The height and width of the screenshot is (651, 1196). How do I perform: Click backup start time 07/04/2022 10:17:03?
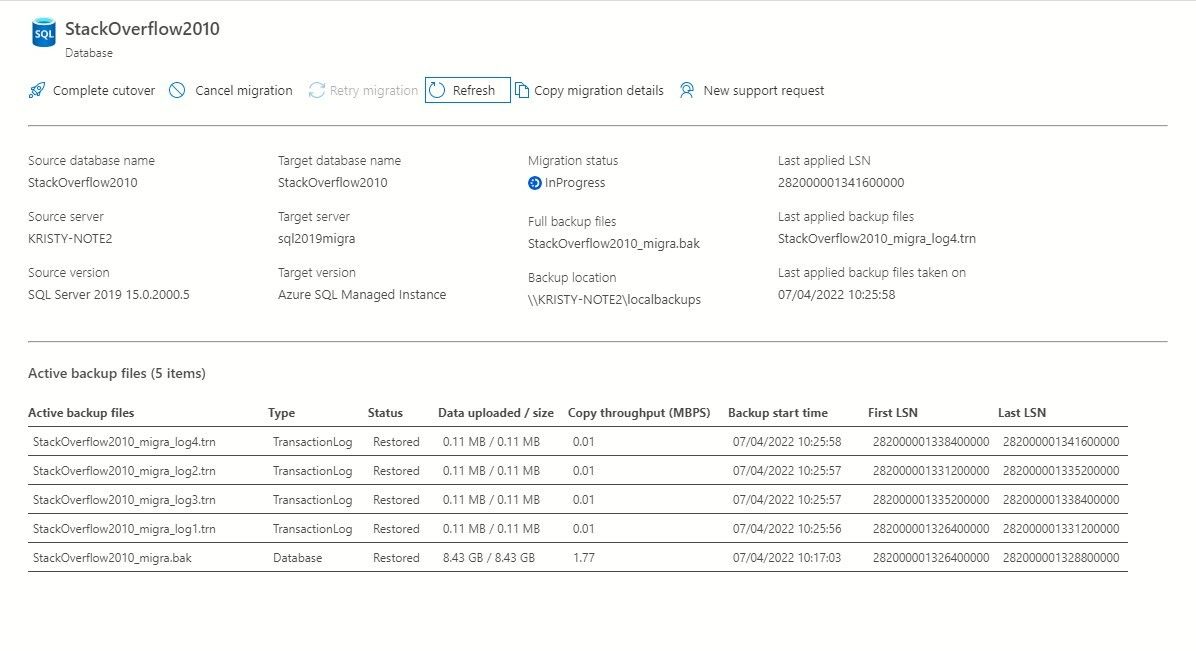coord(787,558)
